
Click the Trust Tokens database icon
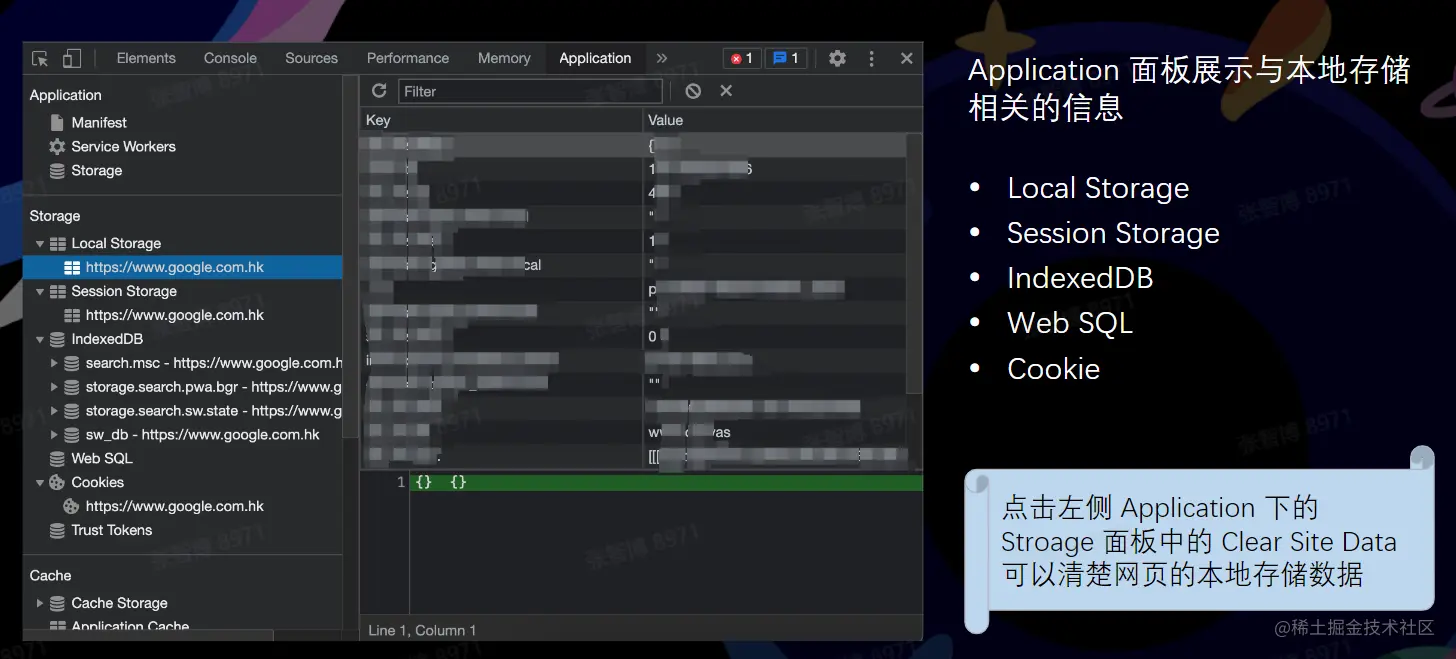(57, 530)
